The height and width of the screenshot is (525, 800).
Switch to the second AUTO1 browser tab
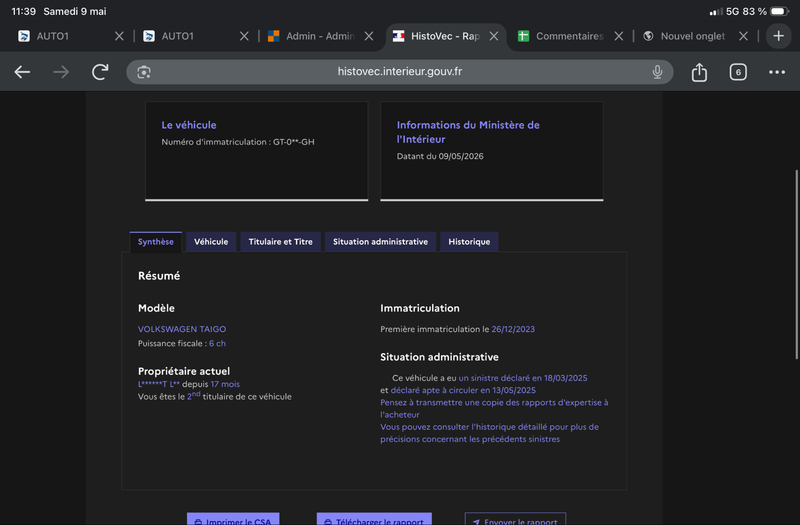tap(178, 36)
